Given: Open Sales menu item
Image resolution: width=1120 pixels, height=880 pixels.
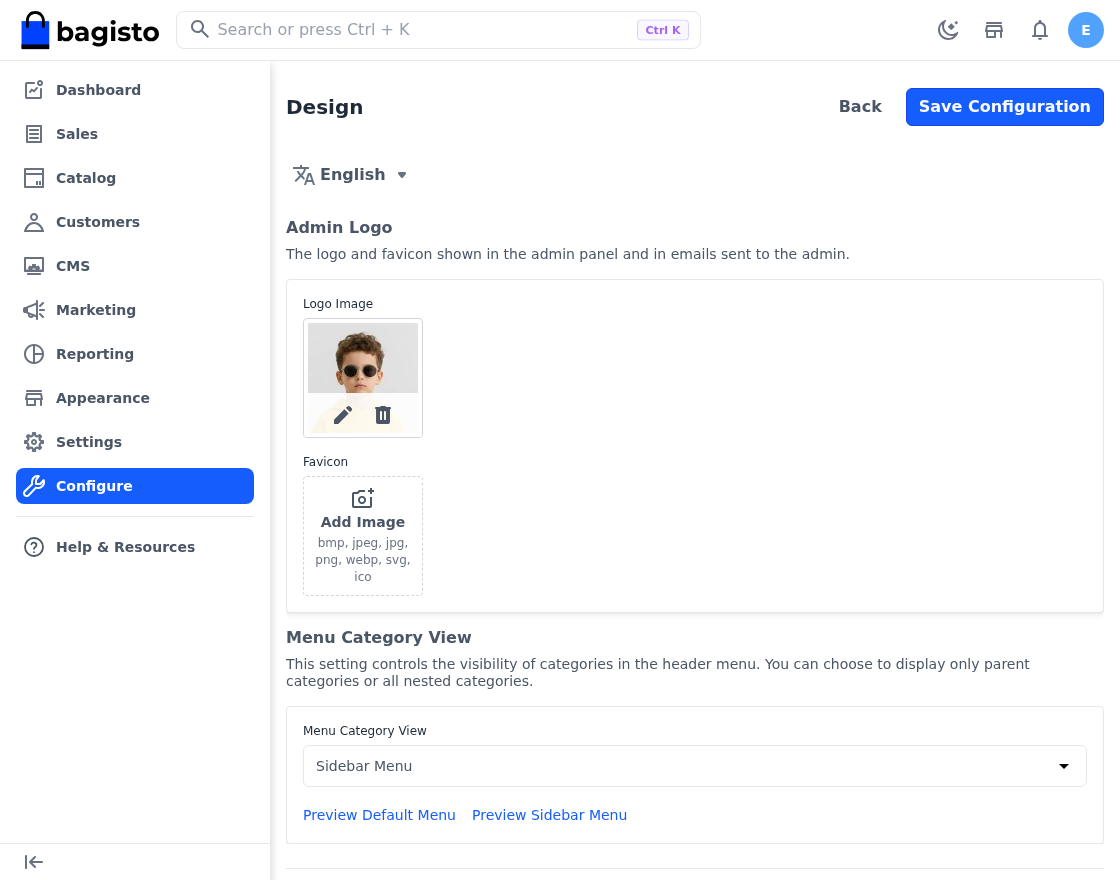Looking at the screenshot, I should pos(135,134).
